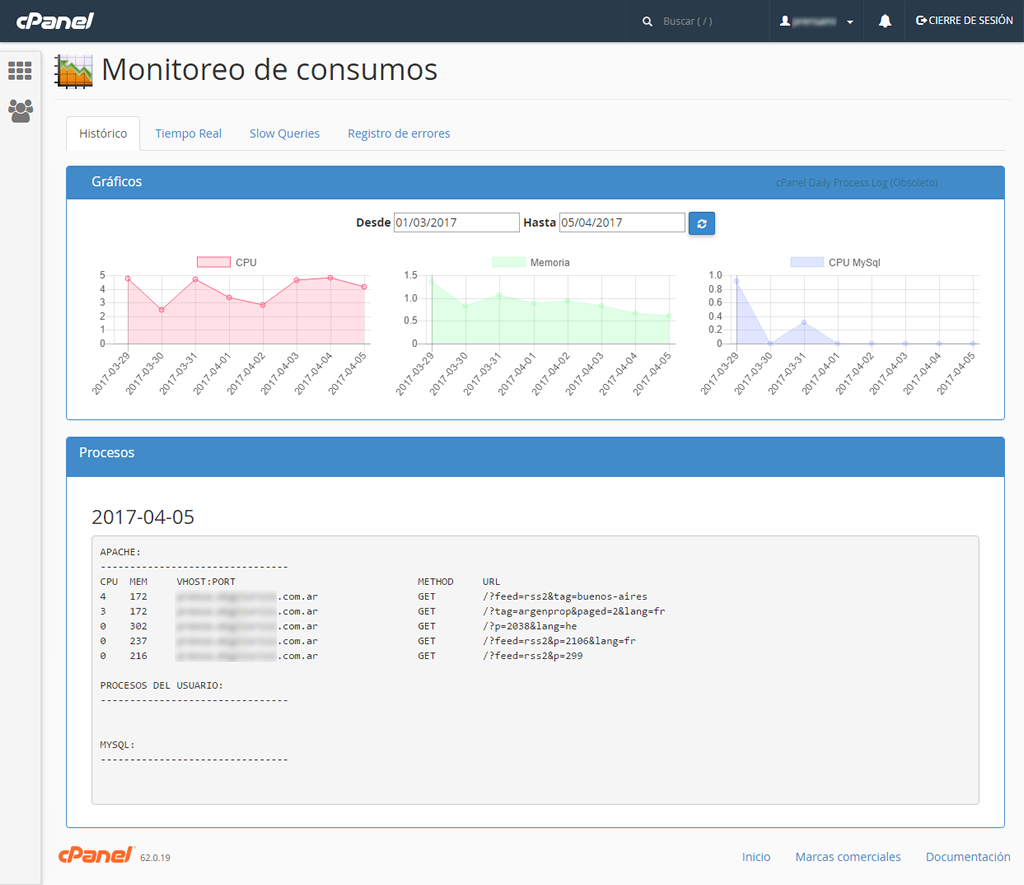Click the search magnifier icon
This screenshot has height=885, width=1024.
(647, 21)
